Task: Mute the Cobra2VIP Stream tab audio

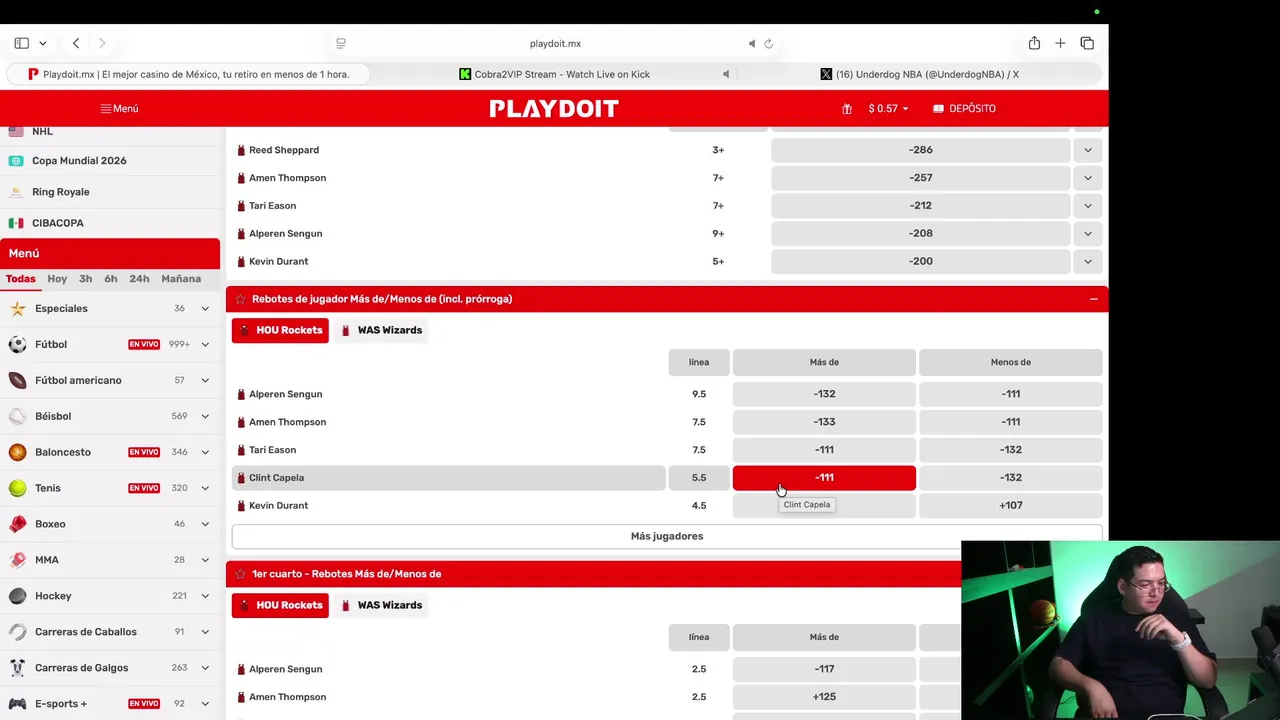Action: pyautogui.click(x=726, y=74)
